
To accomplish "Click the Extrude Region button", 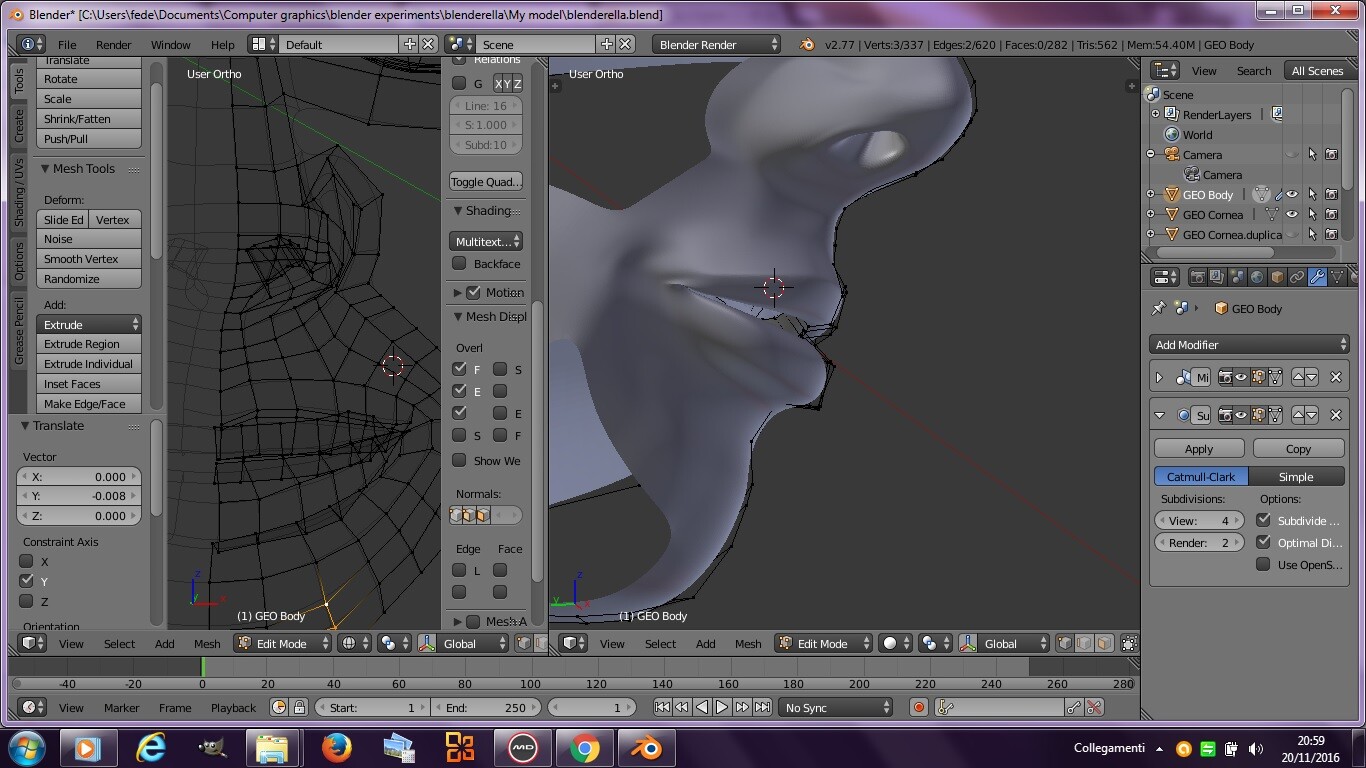I will [89, 344].
